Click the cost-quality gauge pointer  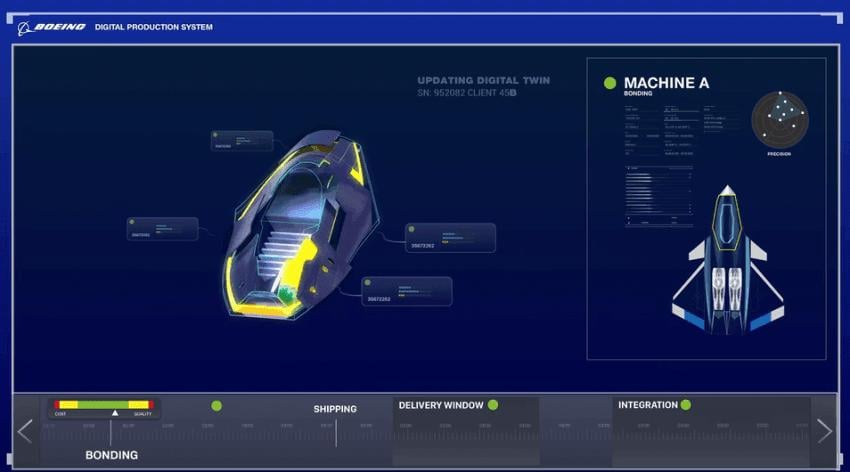[115, 412]
